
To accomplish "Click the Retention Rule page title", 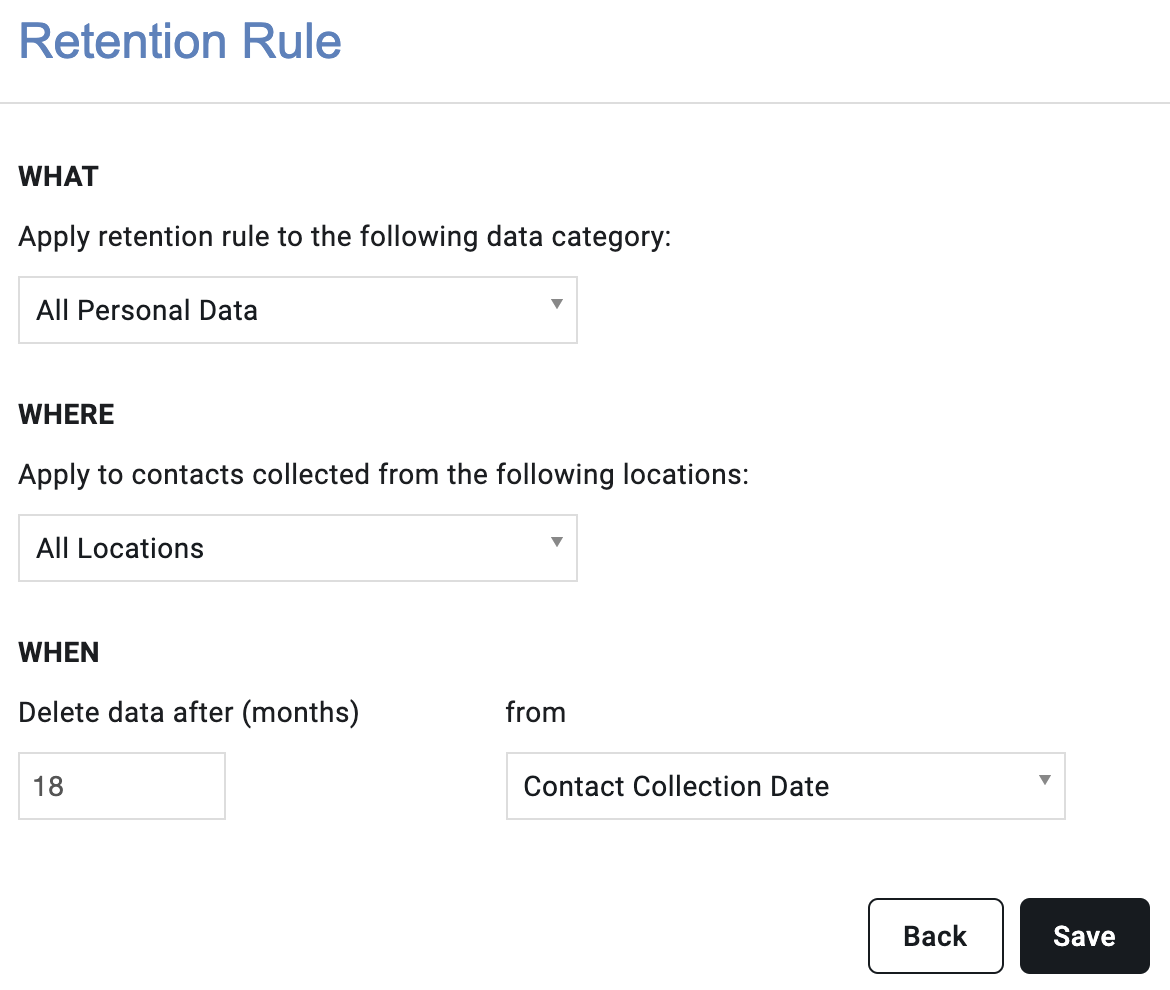I will click(180, 41).
